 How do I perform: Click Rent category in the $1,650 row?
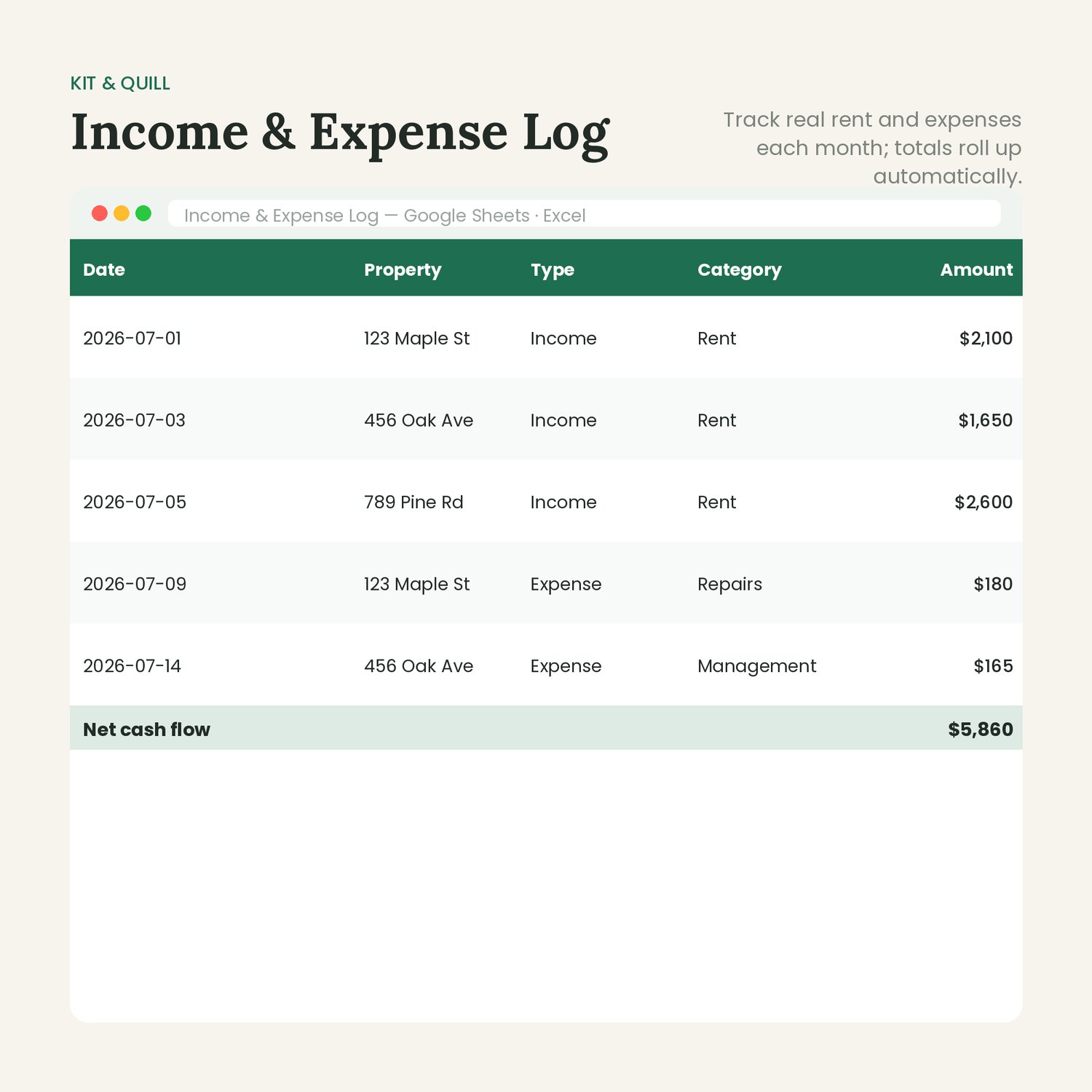point(717,420)
